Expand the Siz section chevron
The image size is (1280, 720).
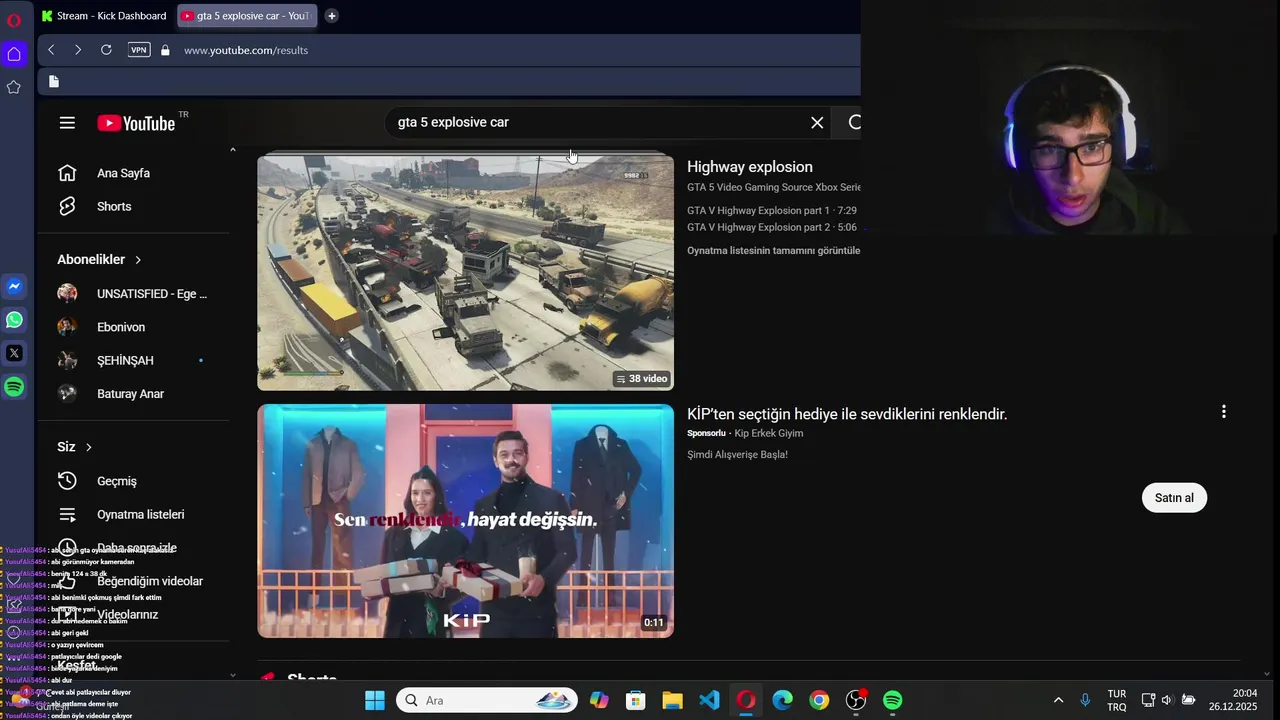click(89, 447)
